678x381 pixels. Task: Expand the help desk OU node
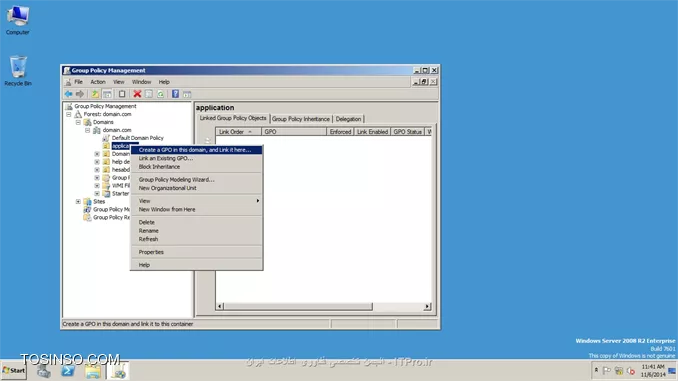97,162
